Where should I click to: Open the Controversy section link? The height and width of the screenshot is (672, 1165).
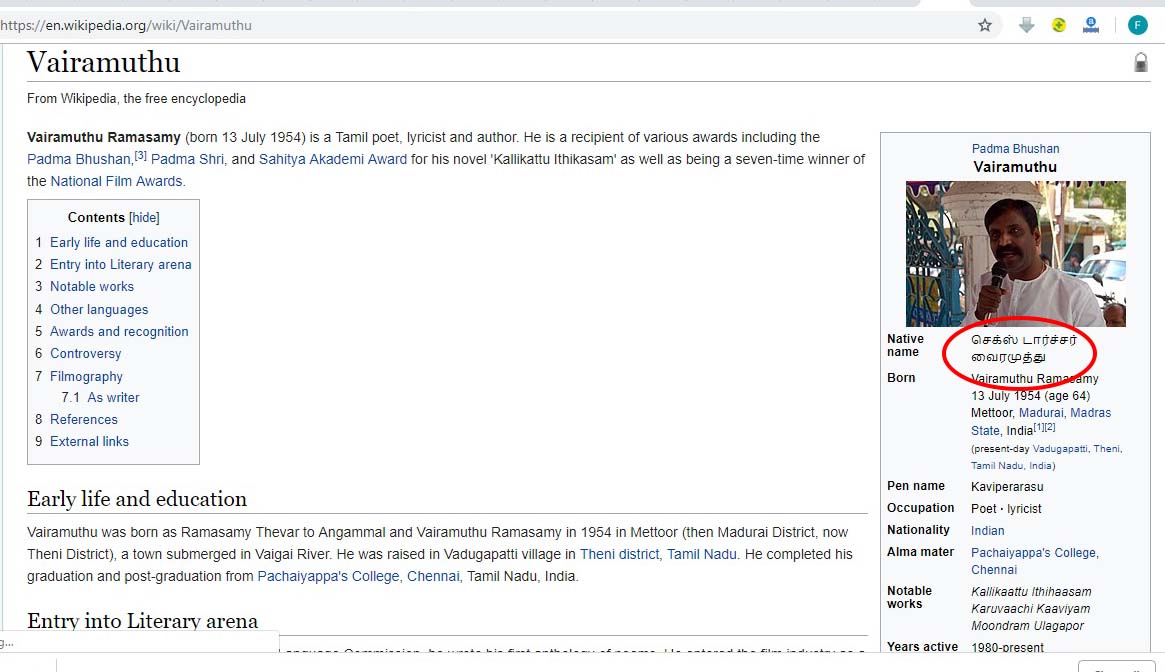[x=85, y=354]
